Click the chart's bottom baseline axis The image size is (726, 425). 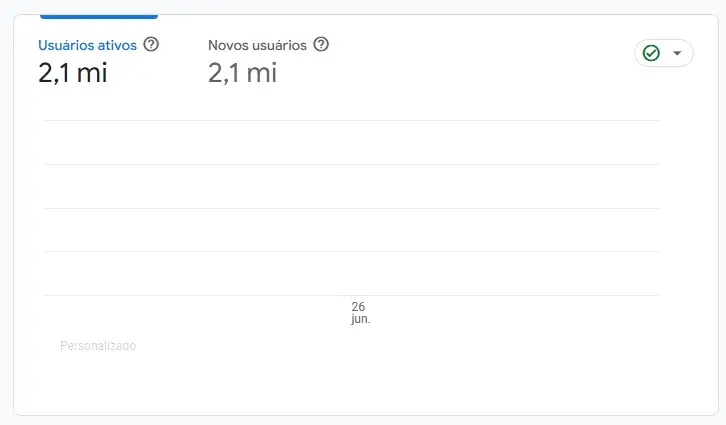pyautogui.click(x=351, y=295)
